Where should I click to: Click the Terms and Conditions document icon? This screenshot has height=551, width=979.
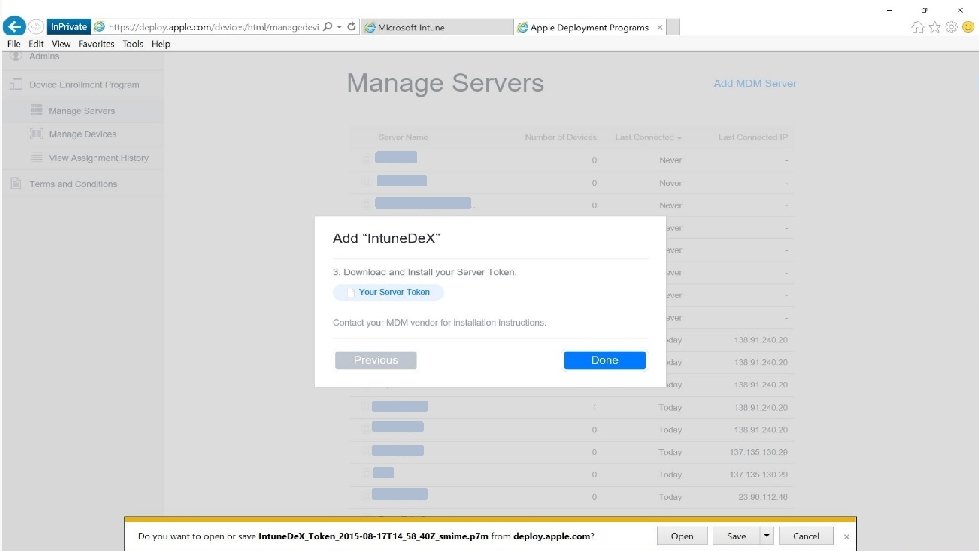point(16,183)
